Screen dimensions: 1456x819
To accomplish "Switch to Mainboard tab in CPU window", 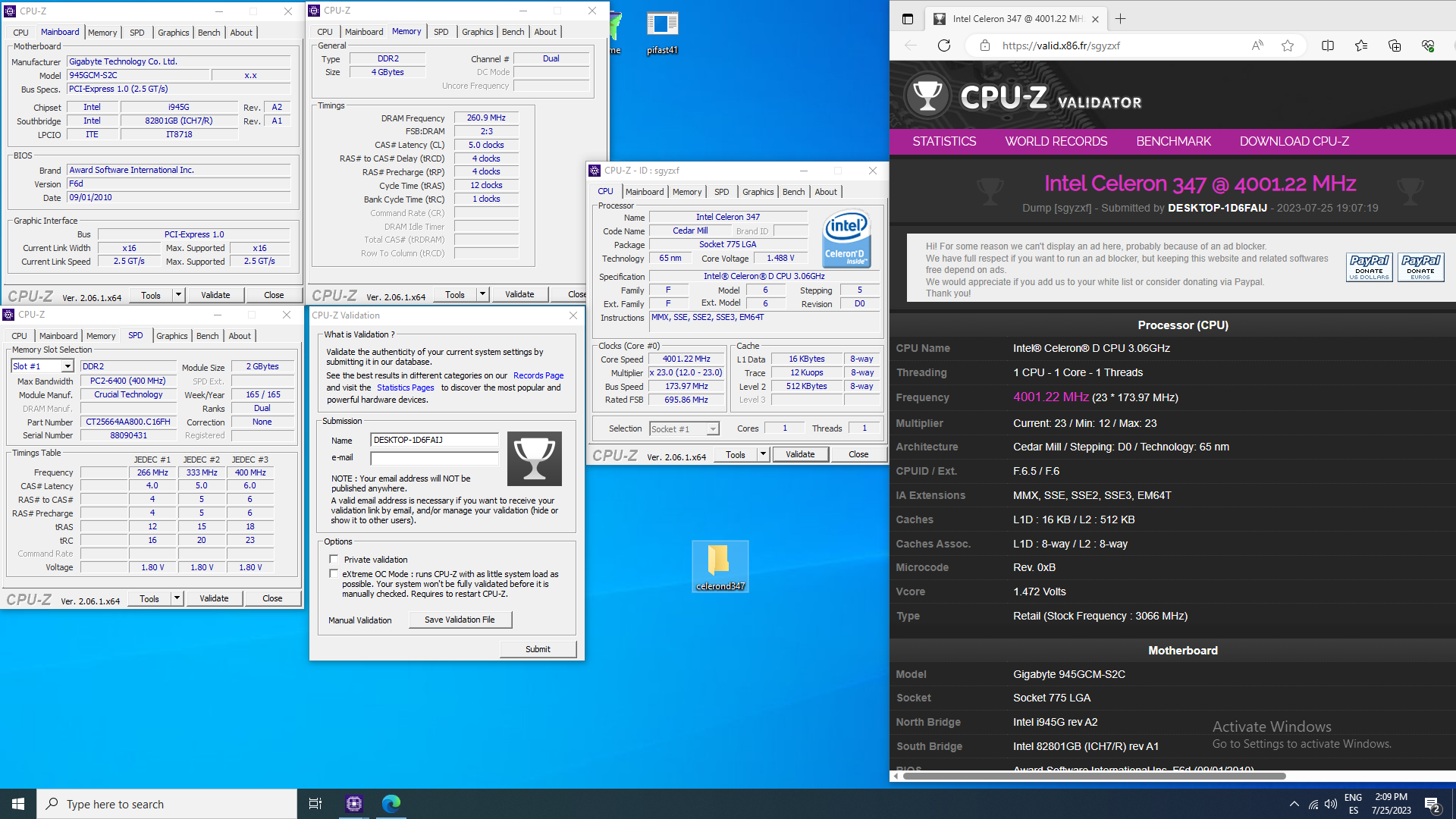I will (x=645, y=192).
